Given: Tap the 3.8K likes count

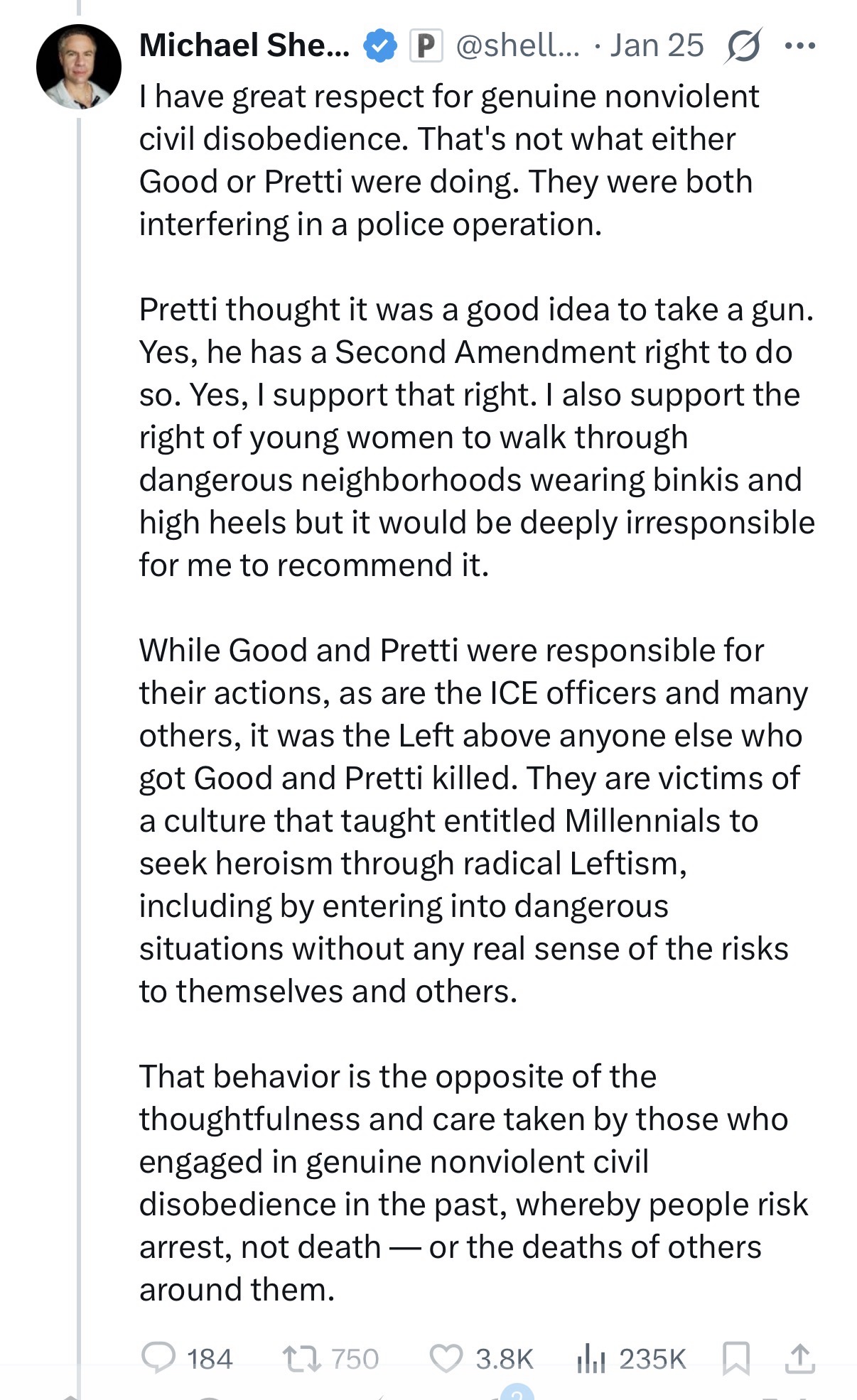Looking at the screenshot, I should pos(504,1359).
